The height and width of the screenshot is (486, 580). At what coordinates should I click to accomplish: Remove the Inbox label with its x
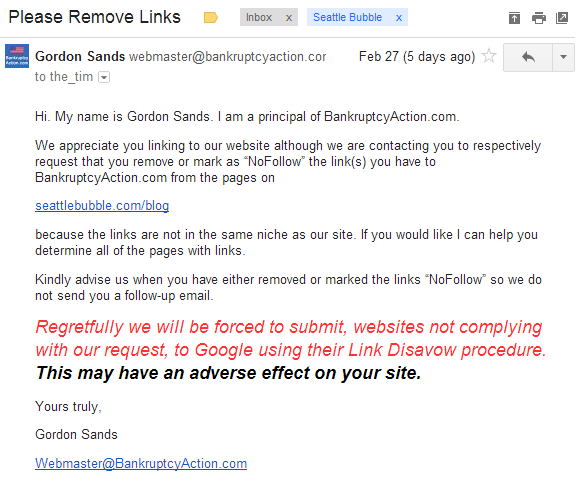tap(289, 18)
